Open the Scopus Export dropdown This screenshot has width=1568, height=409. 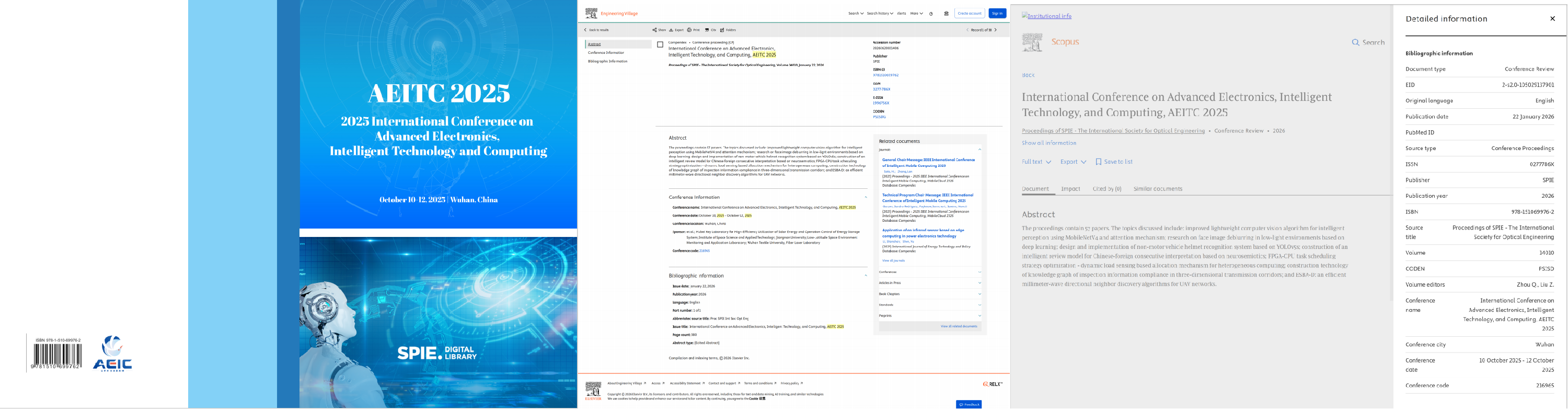click(x=1073, y=162)
